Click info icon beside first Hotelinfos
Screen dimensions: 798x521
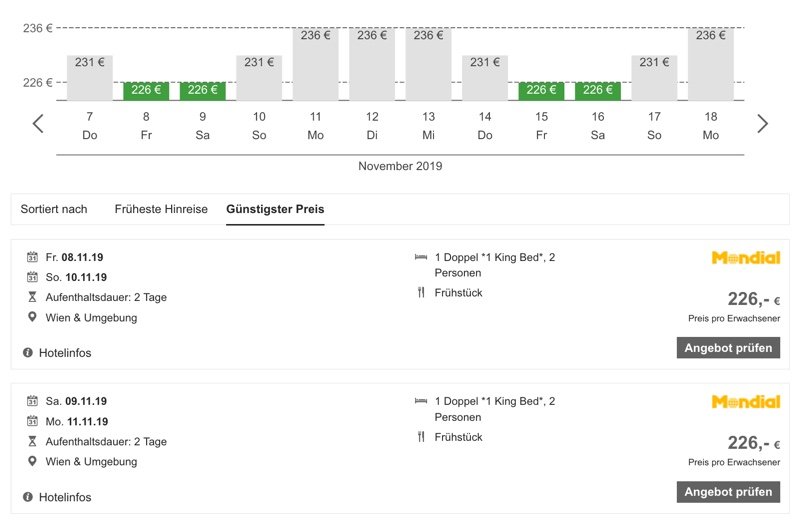(x=28, y=353)
